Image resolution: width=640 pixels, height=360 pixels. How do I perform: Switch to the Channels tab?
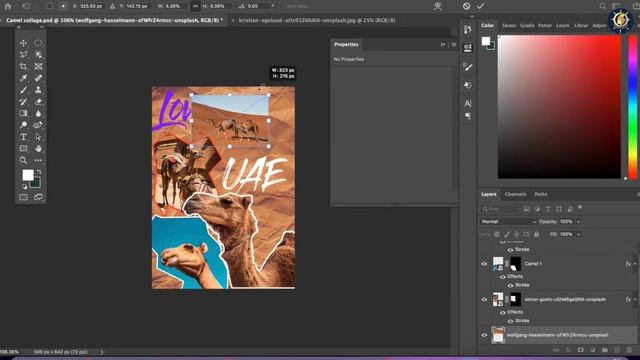point(515,194)
